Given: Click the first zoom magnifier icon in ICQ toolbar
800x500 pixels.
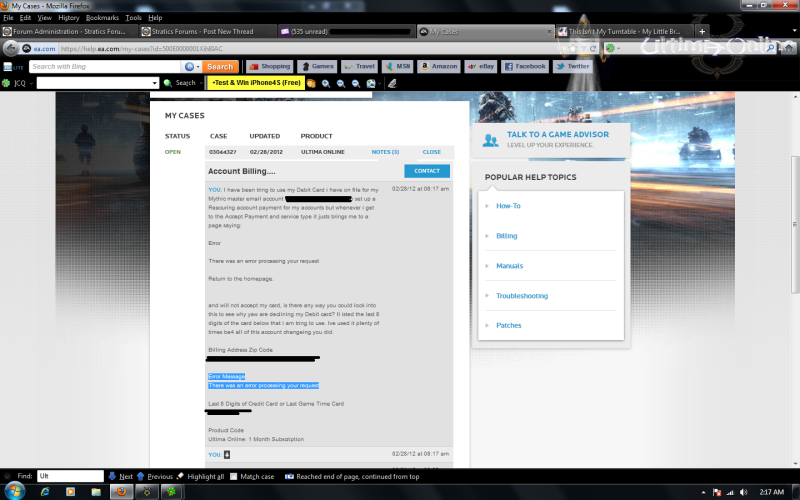Looking at the screenshot, I should click(326, 83).
